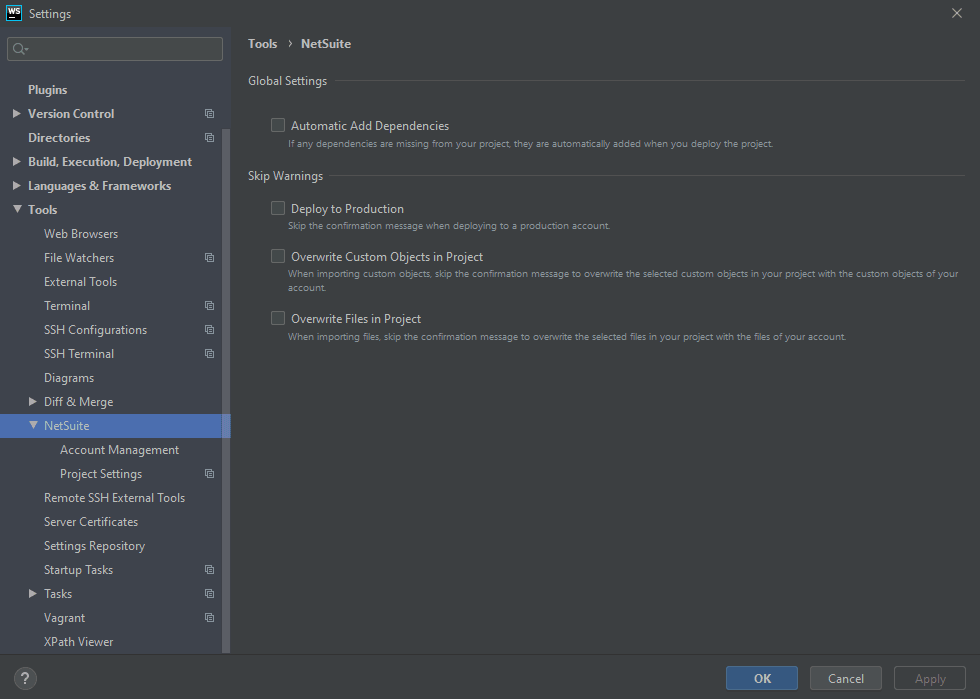980x699 pixels.
Task: Tick the Overwrite Files in Project checkbox
Action: pos(278,318)
